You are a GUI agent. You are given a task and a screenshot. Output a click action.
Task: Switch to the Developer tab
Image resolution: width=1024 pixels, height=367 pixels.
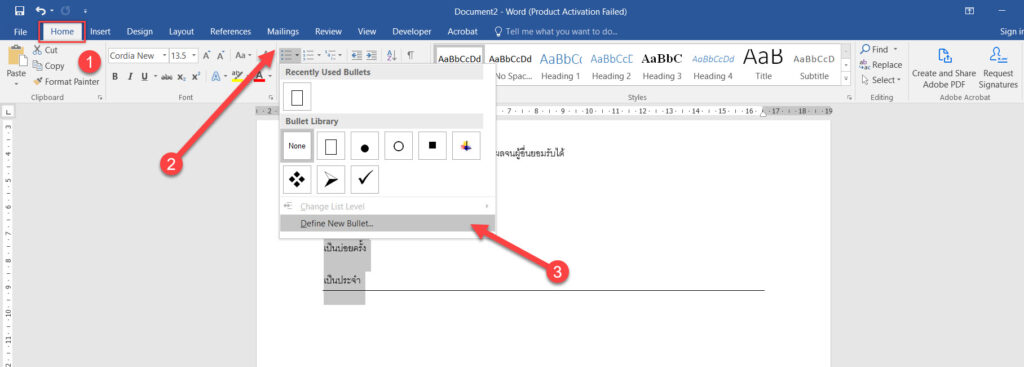[411, 31]
